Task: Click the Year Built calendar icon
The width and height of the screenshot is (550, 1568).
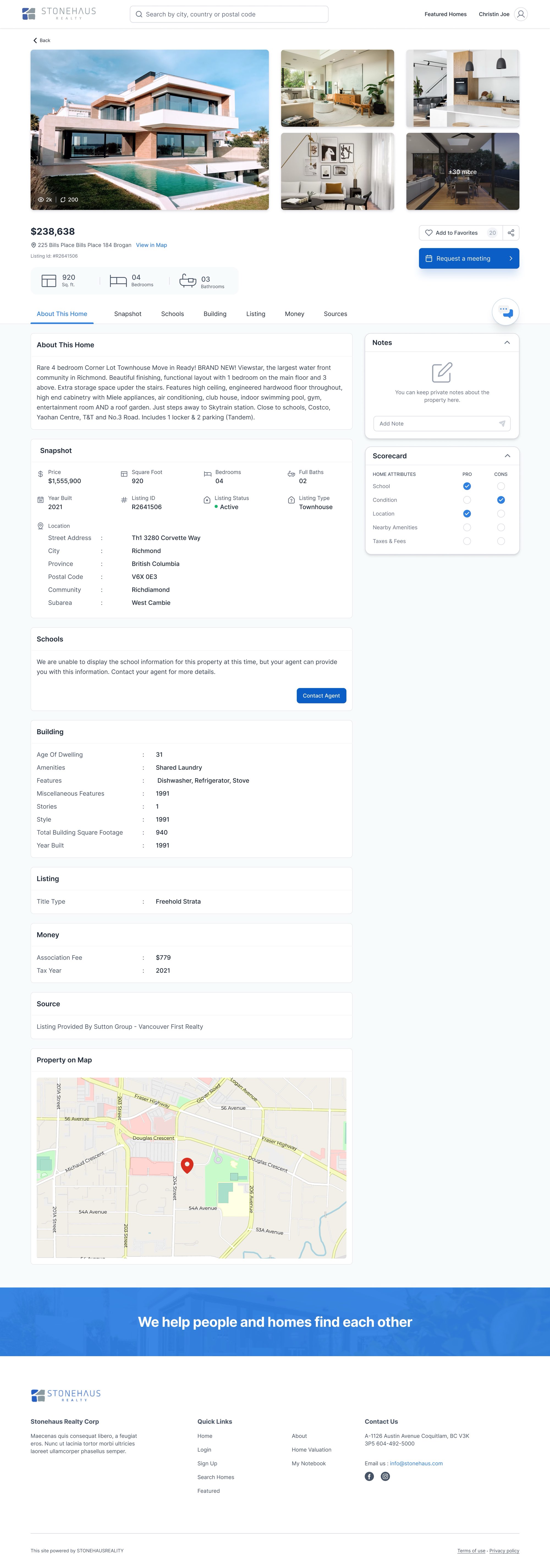Action: [40, 500]
